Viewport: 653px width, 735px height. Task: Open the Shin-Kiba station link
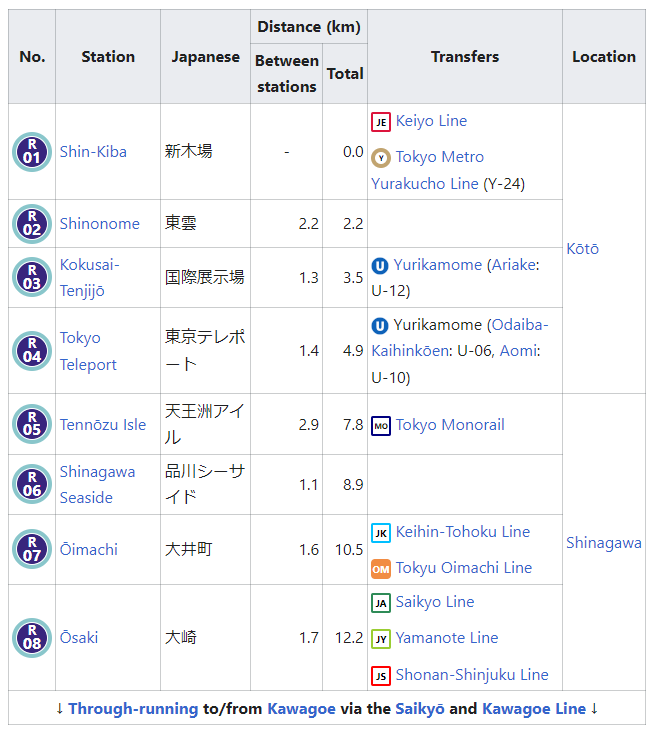(x=93, y=152)
